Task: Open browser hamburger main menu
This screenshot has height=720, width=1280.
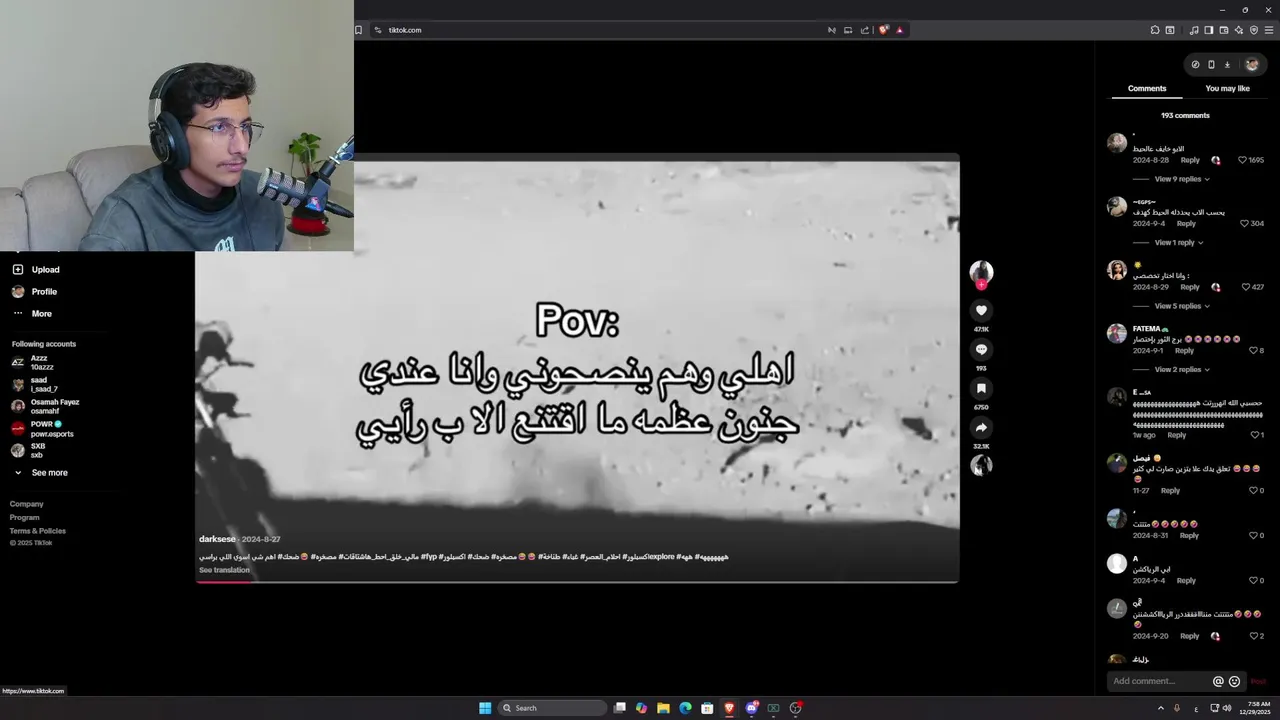Action: pyautogui.click(x=1269, y=30)
